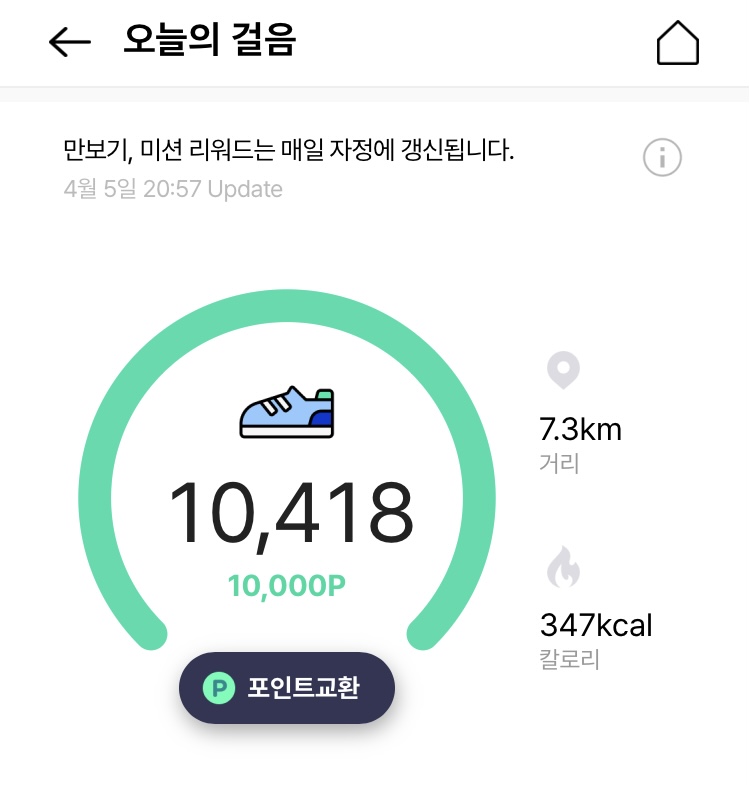Tap the 10,418 step count
The width and height of the screenshot is (749, 785).
[x=290, y=514]
